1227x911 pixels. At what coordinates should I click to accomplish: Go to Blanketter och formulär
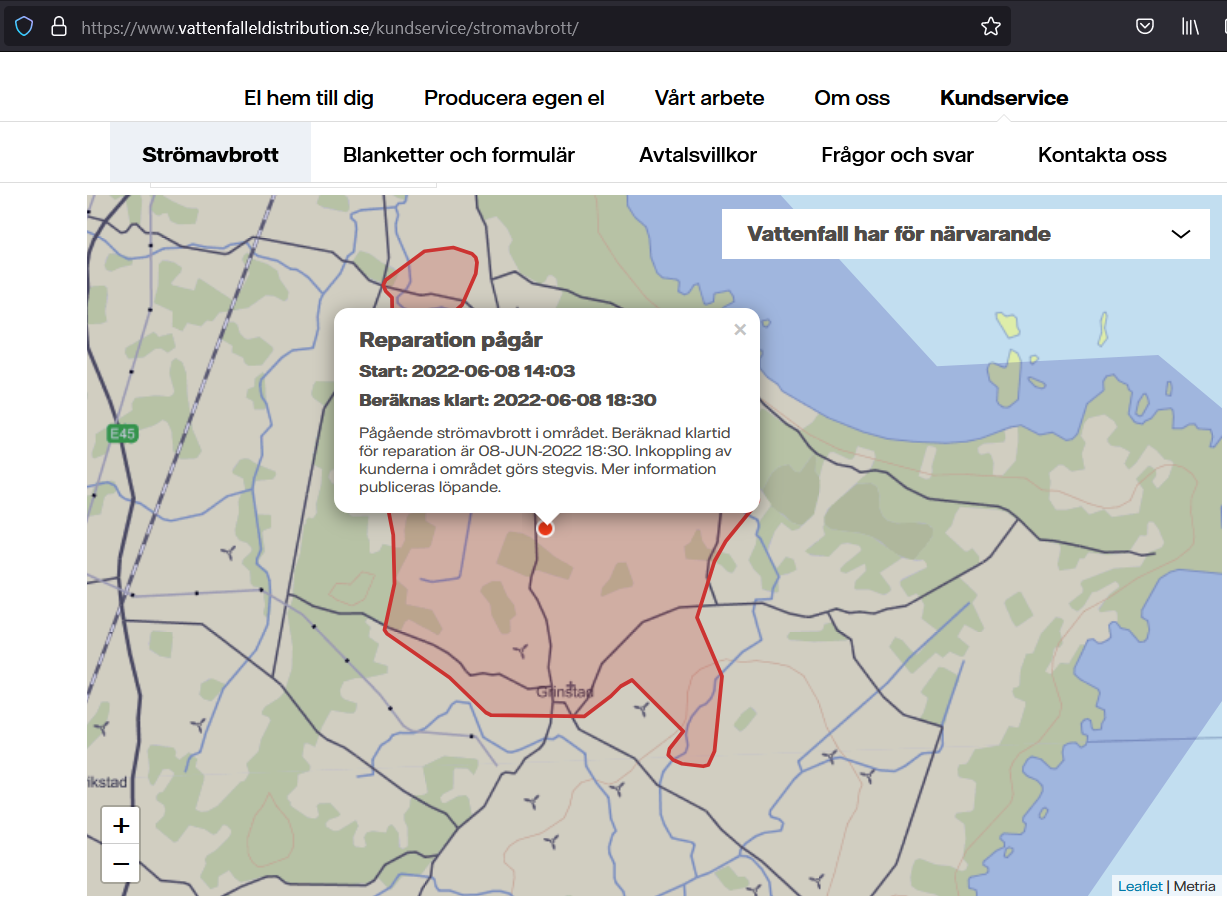point(459,155)
